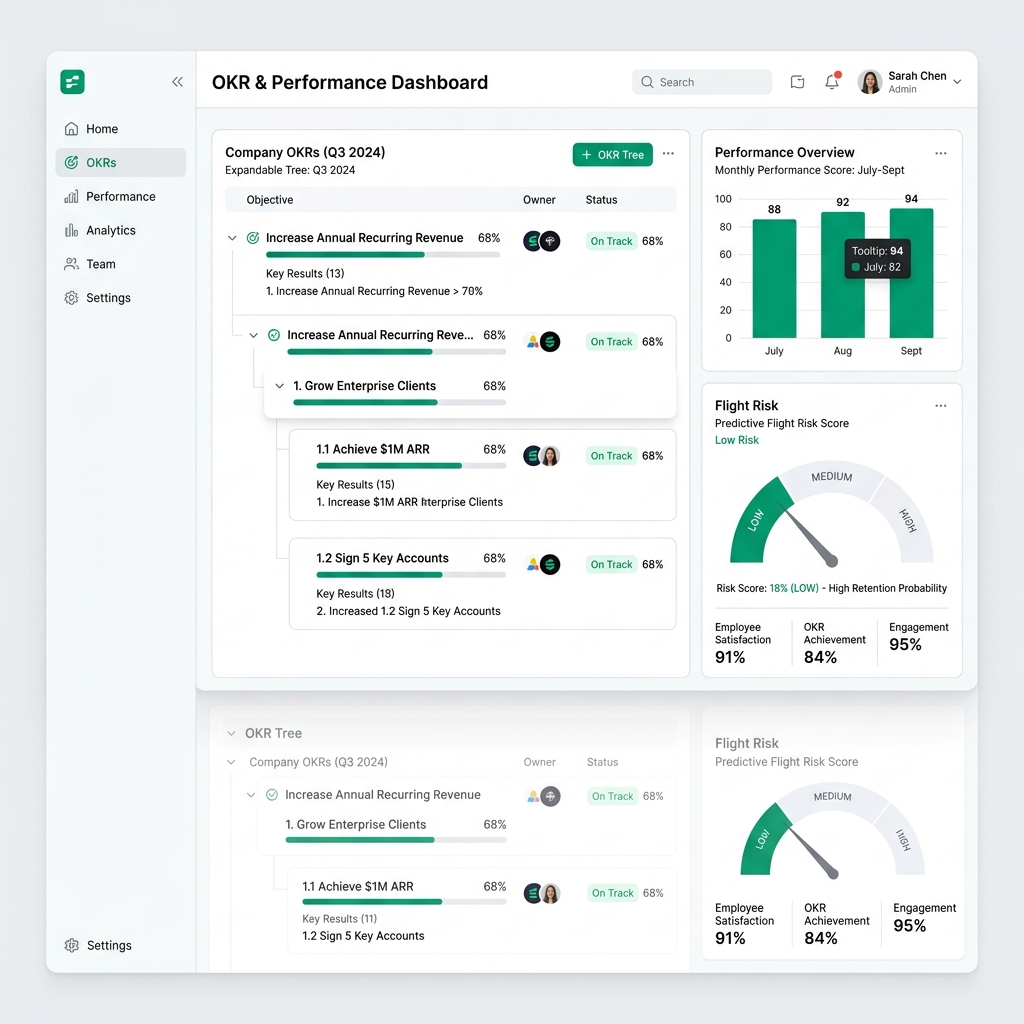The height and width of the screenshot is (1024, 1024).
Task: Click On Track badge on top objective
Action: click(x=611, y=241)
